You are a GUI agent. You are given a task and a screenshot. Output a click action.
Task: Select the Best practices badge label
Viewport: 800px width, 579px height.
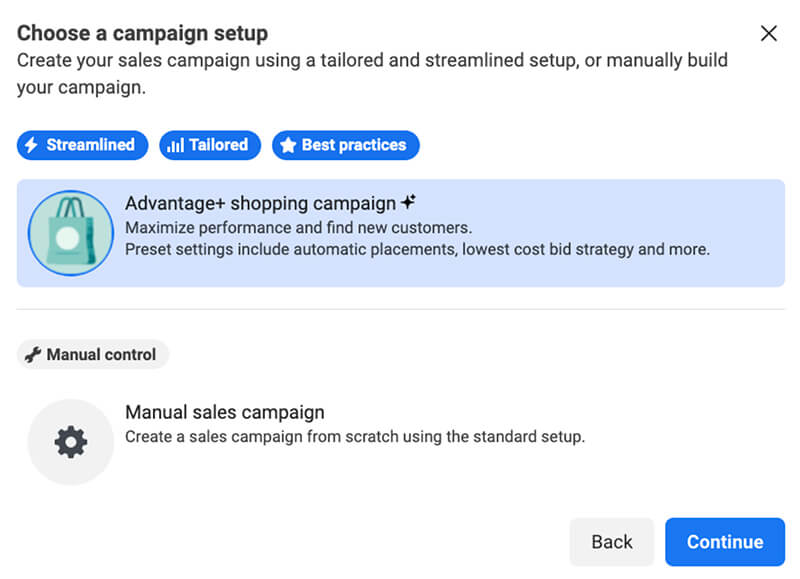354,145
